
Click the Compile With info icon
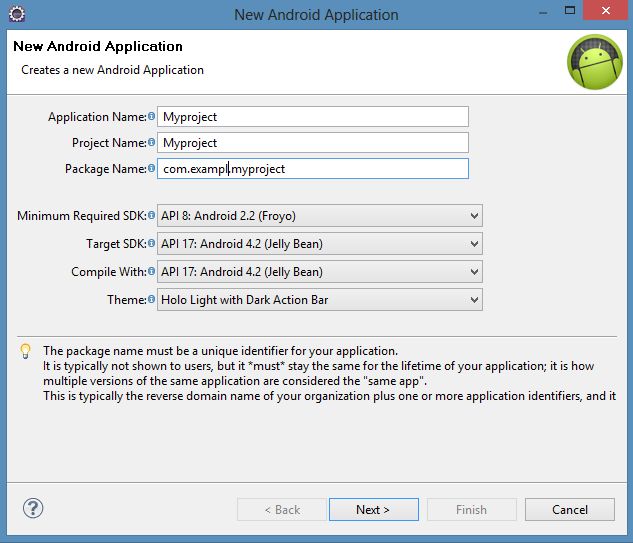point(152,272)
